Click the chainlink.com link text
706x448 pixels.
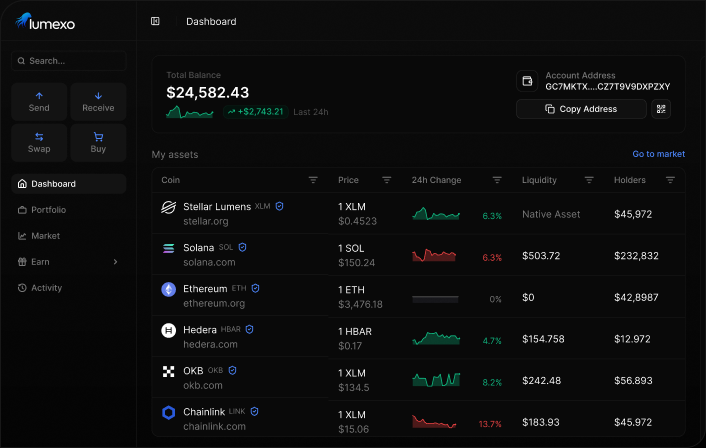click(x=214, y=426)
